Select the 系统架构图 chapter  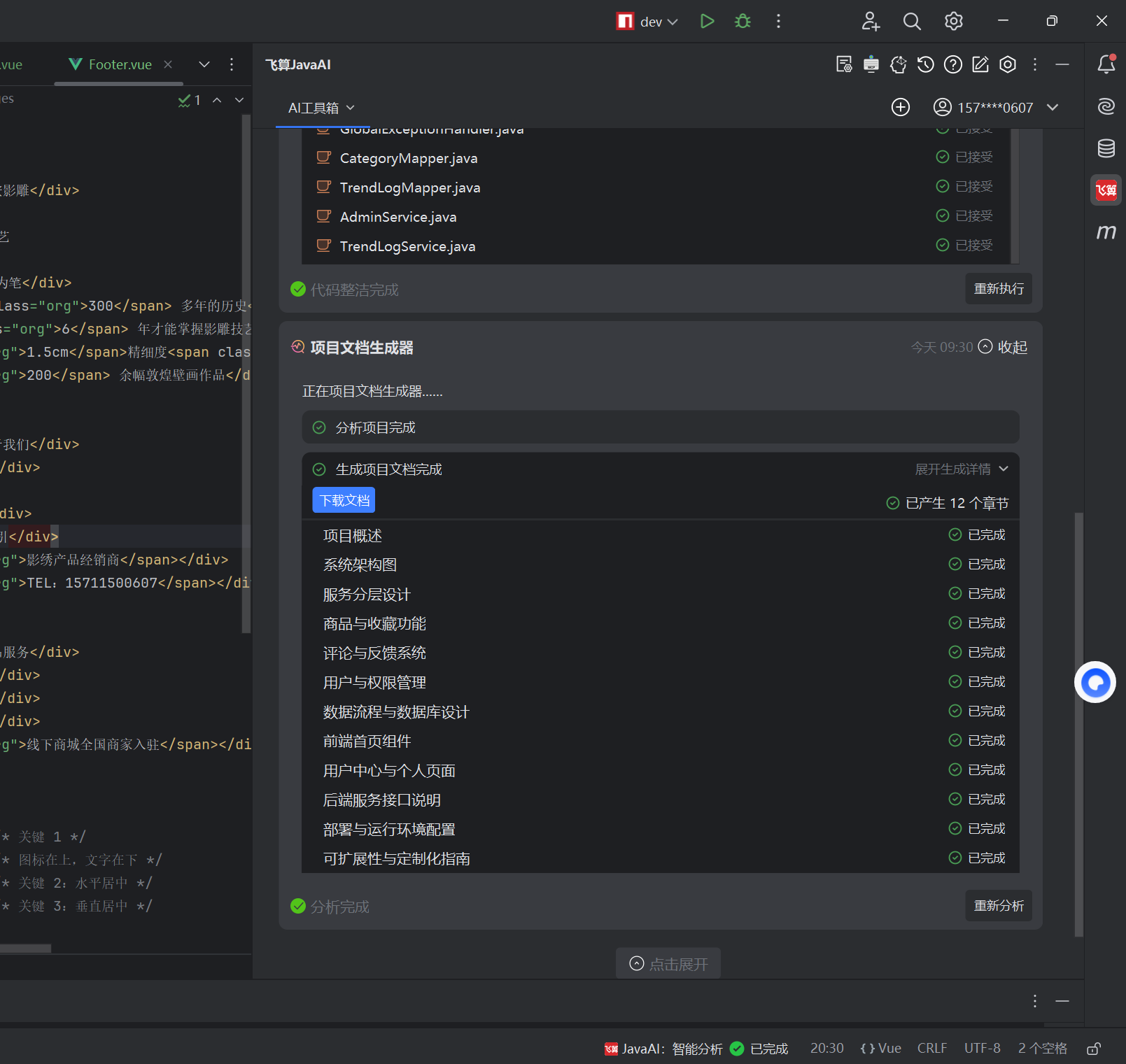pyautogui.click(x=360, y=565)
